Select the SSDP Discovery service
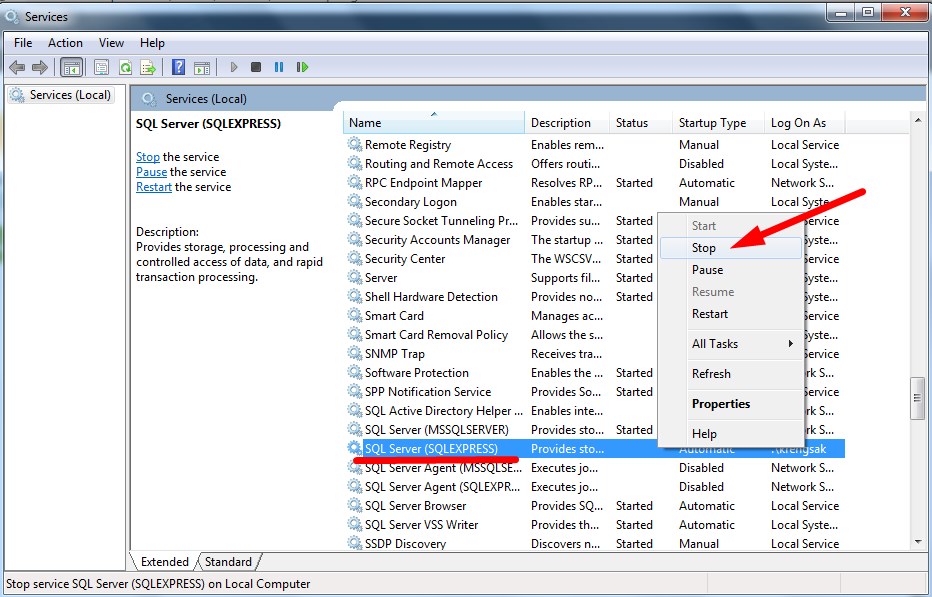This screenshot has width=932, height=597. coord(594,543)
